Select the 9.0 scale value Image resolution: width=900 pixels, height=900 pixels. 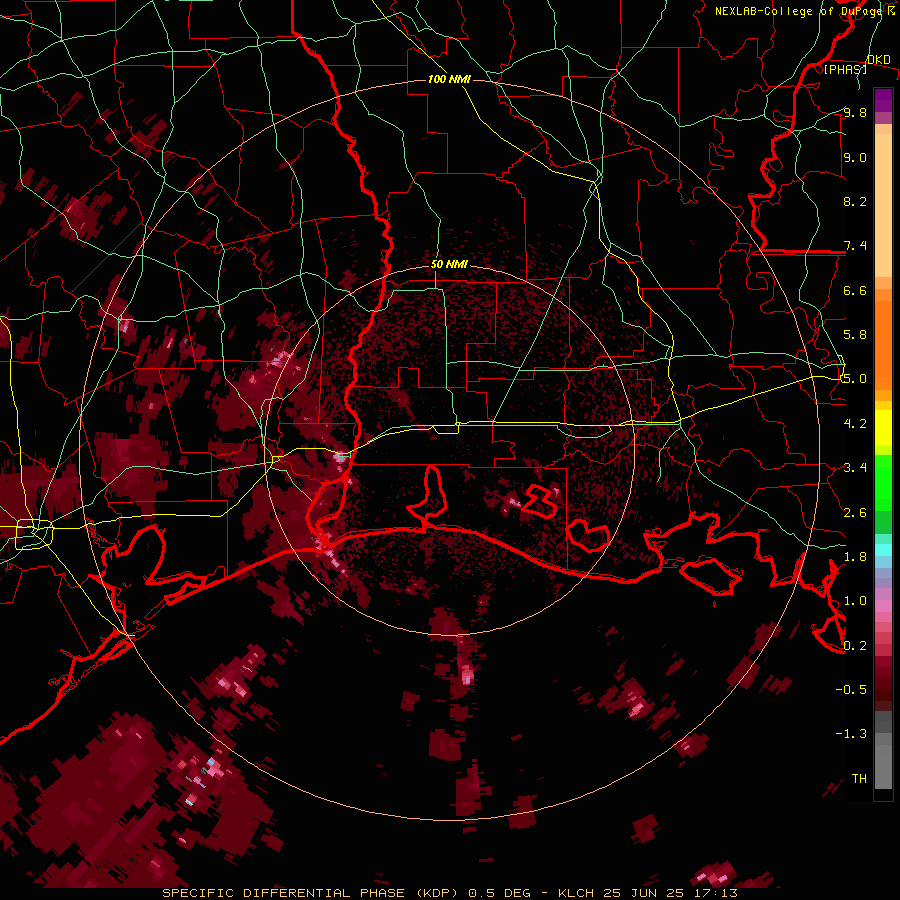click(855, 157)
